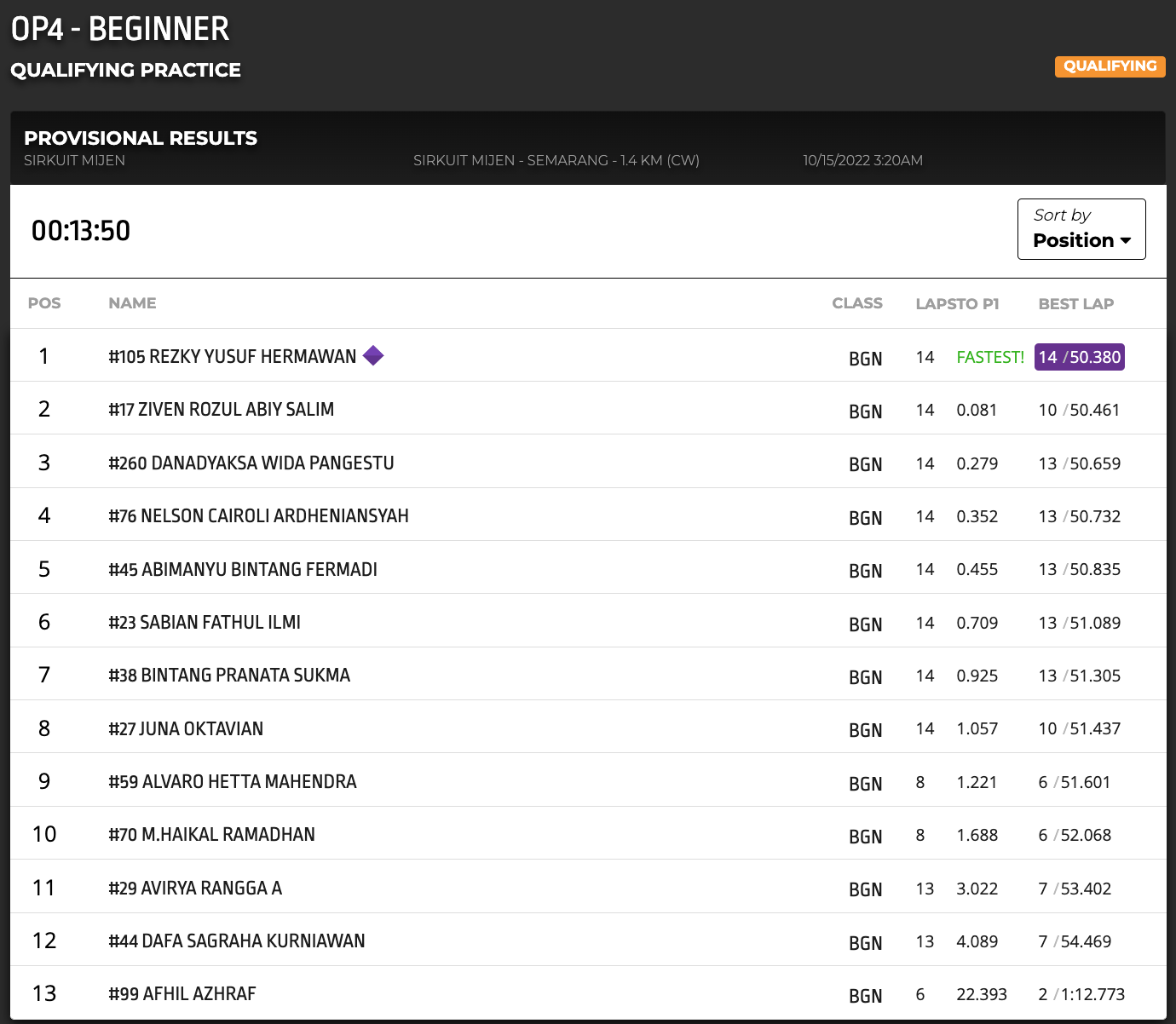Click the purple 14 / 50.380 best lap badge
The width and height of the screenshot is (1176, 1024).
click(x=1079, y=357)
